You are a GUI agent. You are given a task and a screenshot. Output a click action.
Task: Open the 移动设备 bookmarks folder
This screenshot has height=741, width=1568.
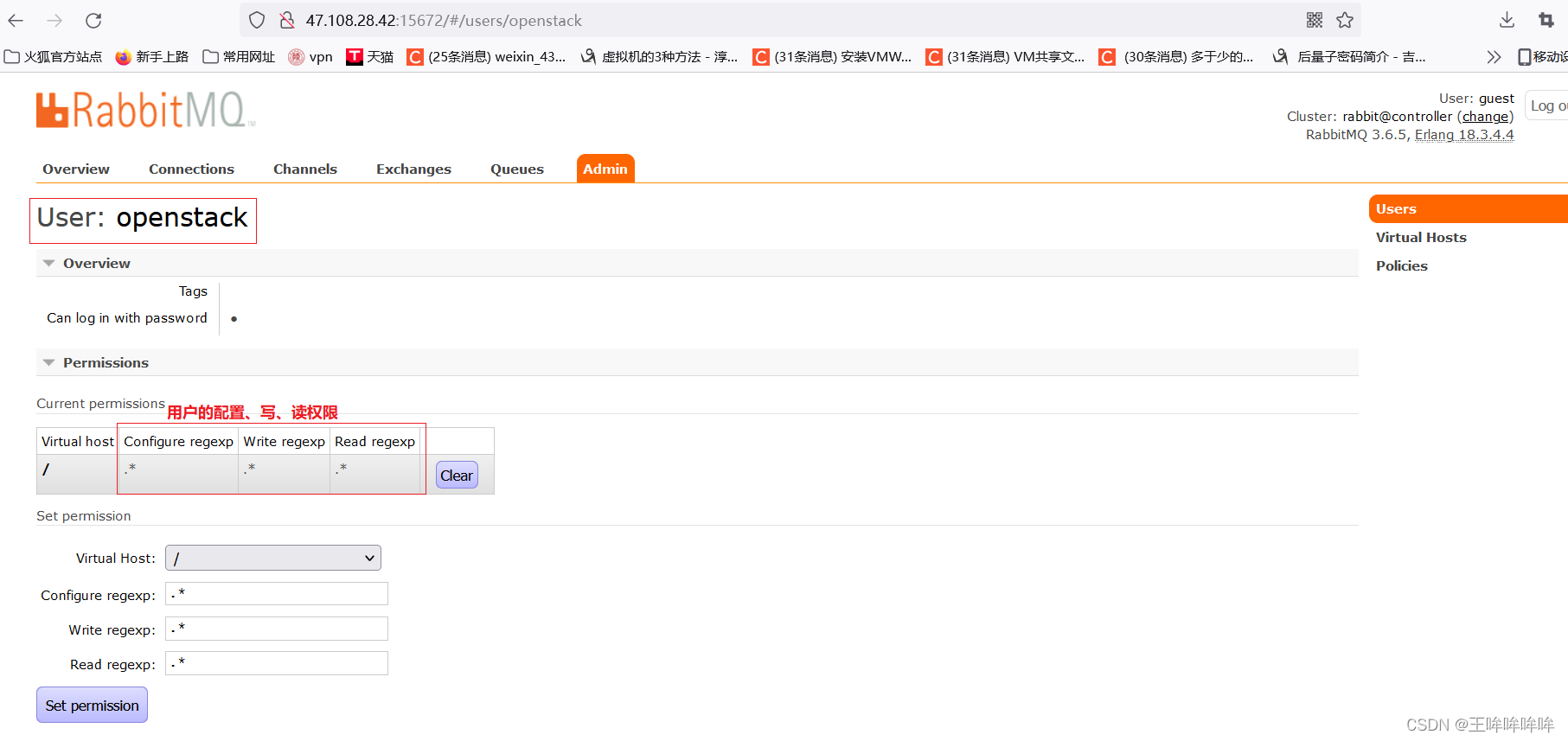click(1543, 57)
